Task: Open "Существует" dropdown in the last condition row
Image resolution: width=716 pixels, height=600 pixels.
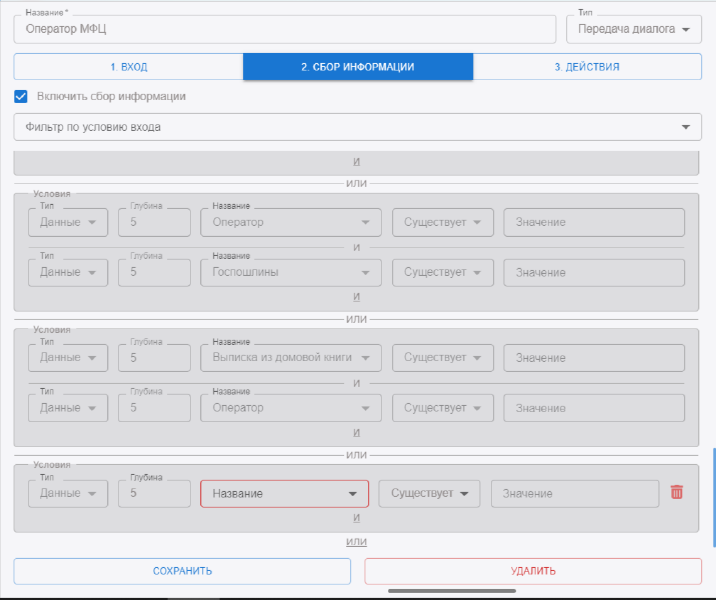Action: [x=429, y=494]
